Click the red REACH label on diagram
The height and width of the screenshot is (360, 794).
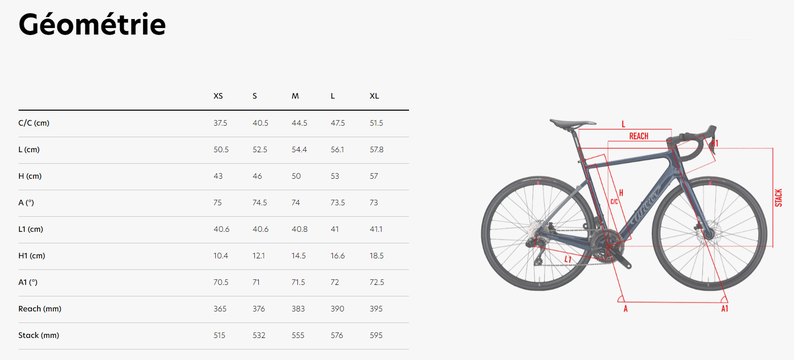639,136
